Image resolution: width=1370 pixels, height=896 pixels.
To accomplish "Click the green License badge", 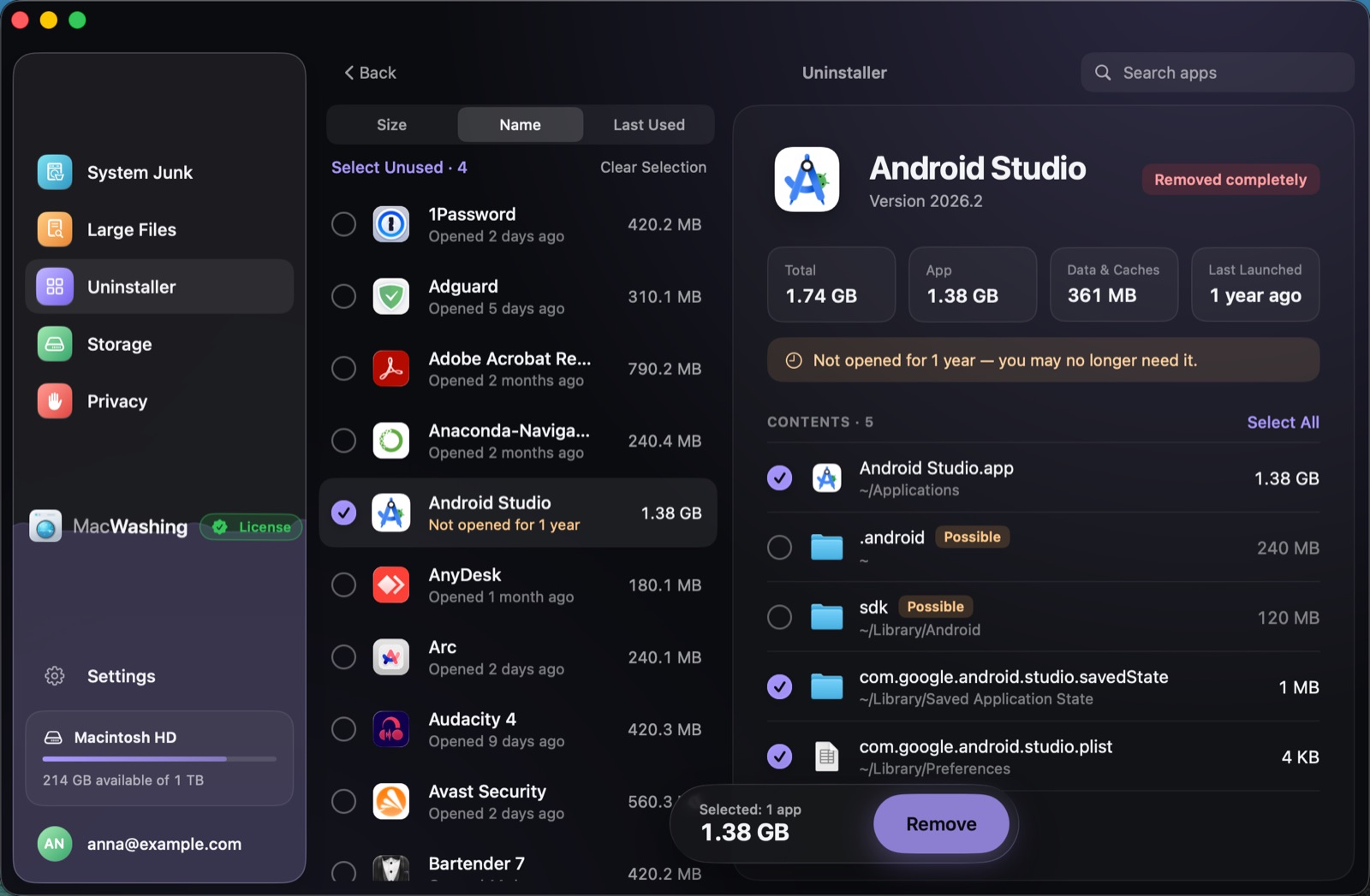I will pyautogui.click(x=252, y=527).
